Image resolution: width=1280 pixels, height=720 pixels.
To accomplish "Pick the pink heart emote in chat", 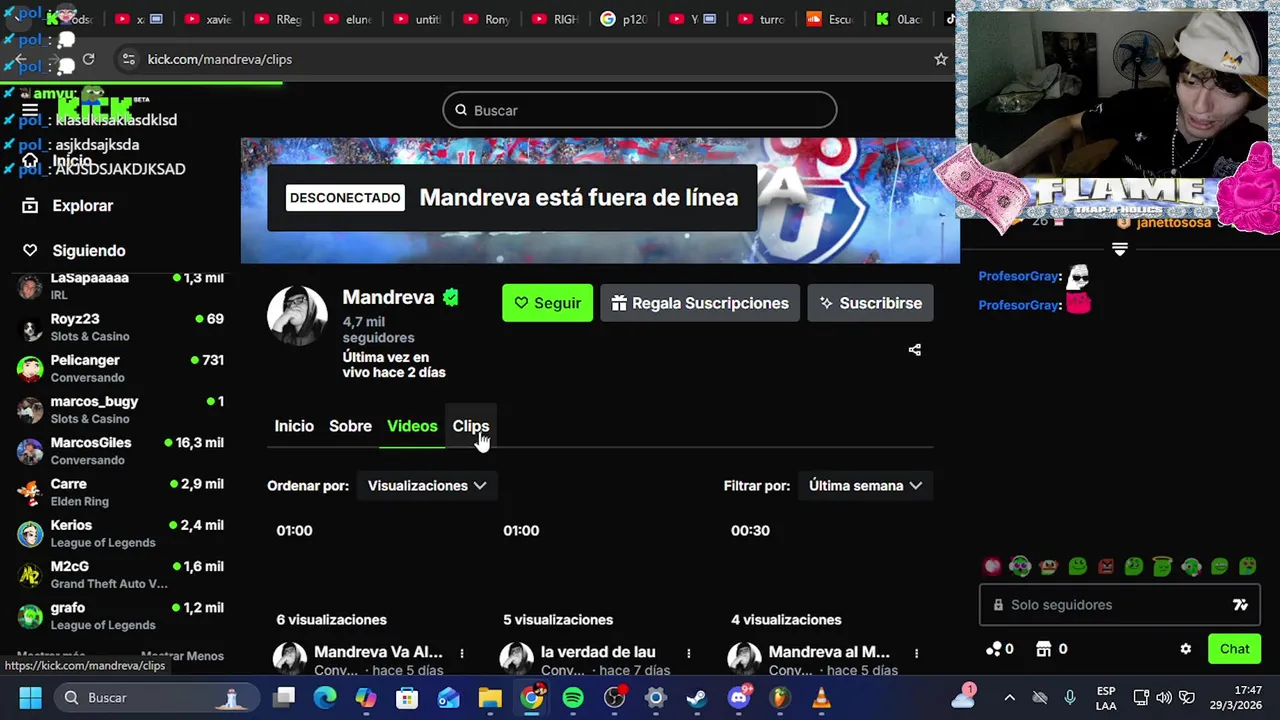I will (992, 566).
